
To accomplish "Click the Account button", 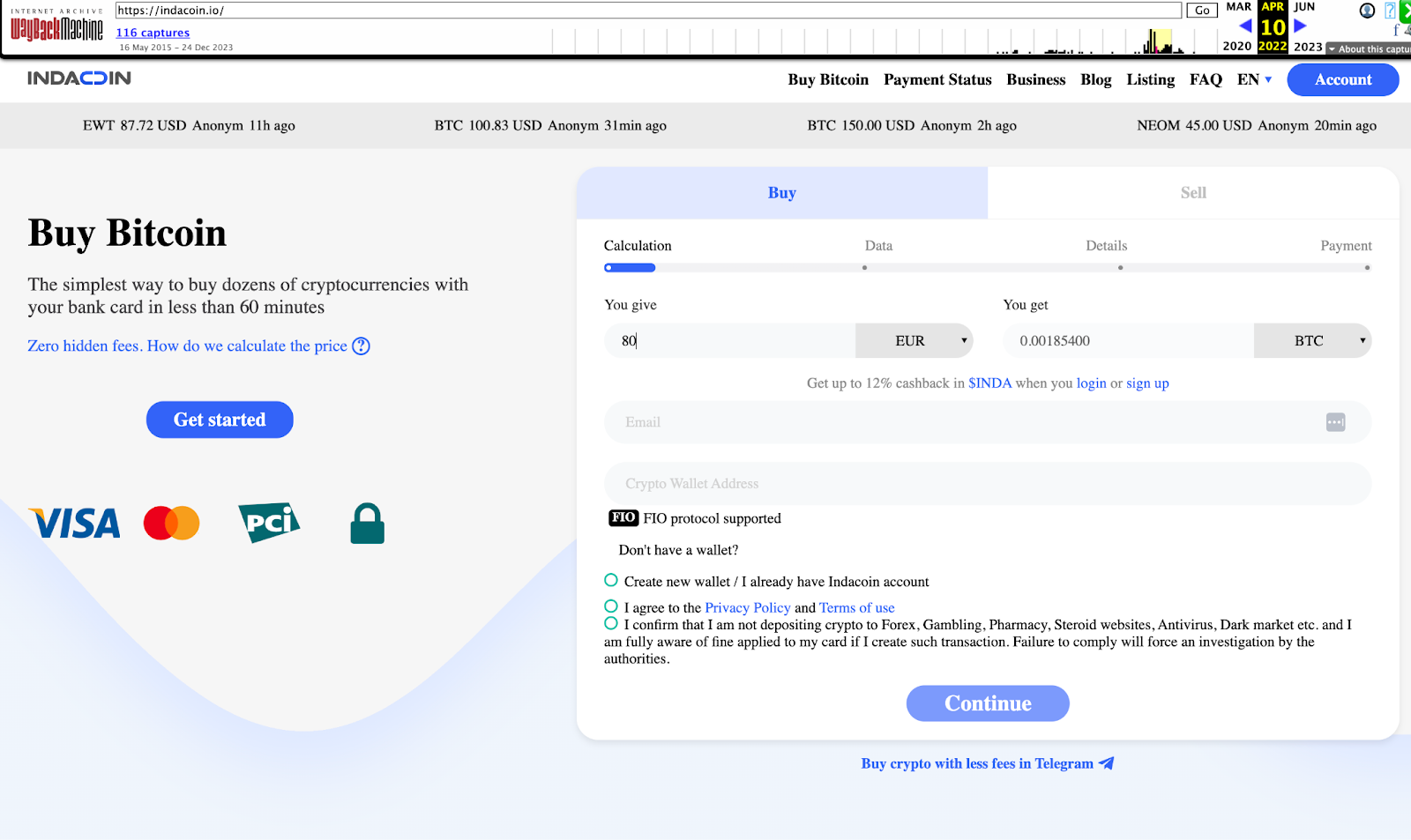I will click(x=1343, y=79).
